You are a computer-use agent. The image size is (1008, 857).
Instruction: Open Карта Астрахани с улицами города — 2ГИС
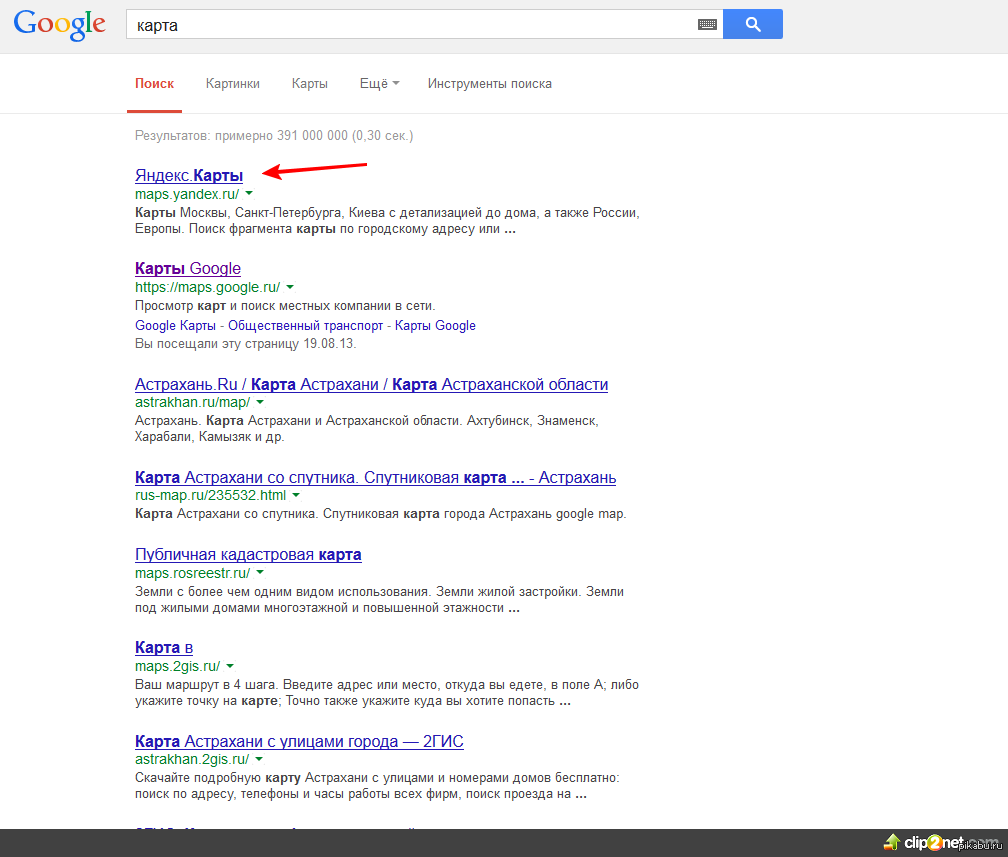[x=299, y=741]
